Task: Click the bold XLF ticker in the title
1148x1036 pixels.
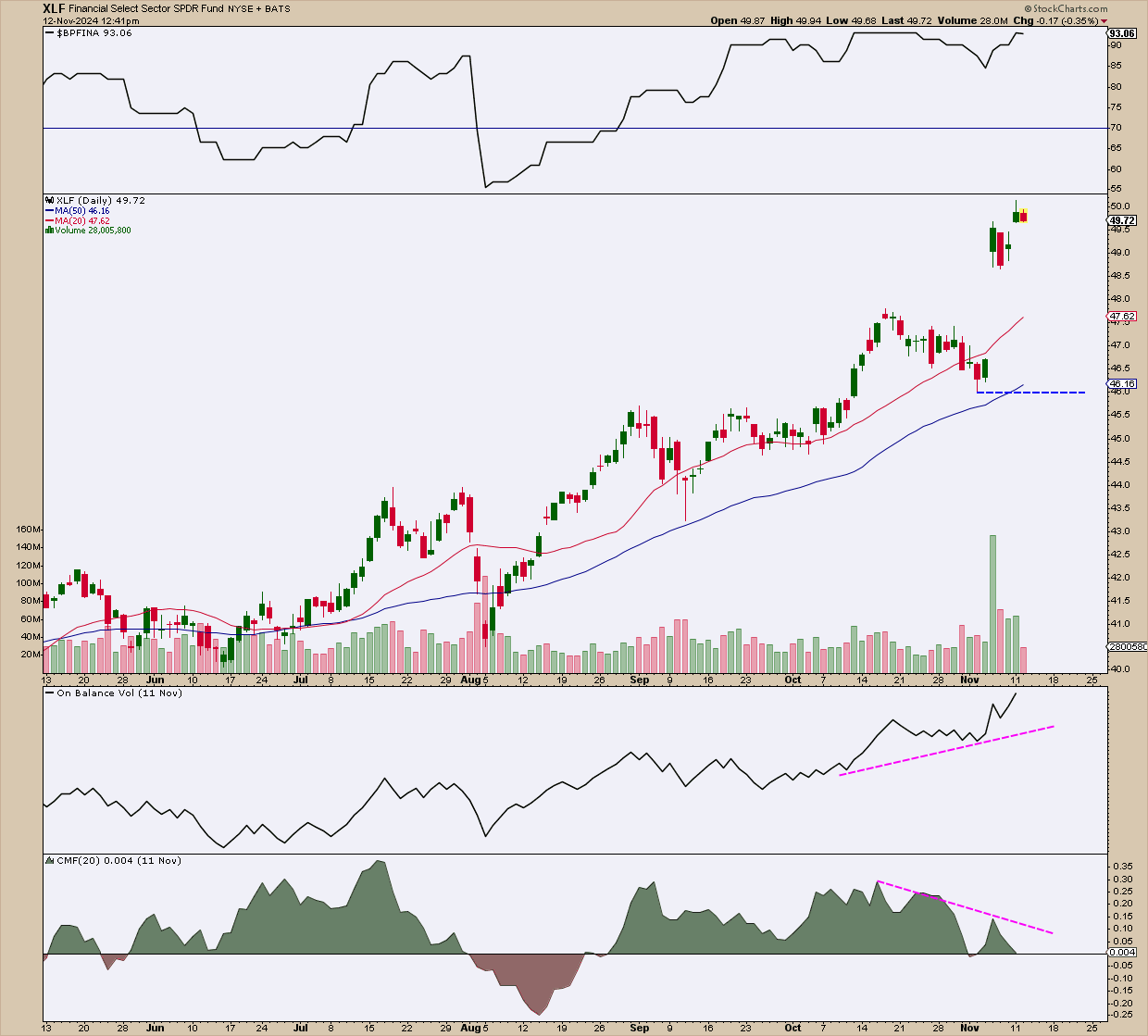Action: tap(54, 8)
